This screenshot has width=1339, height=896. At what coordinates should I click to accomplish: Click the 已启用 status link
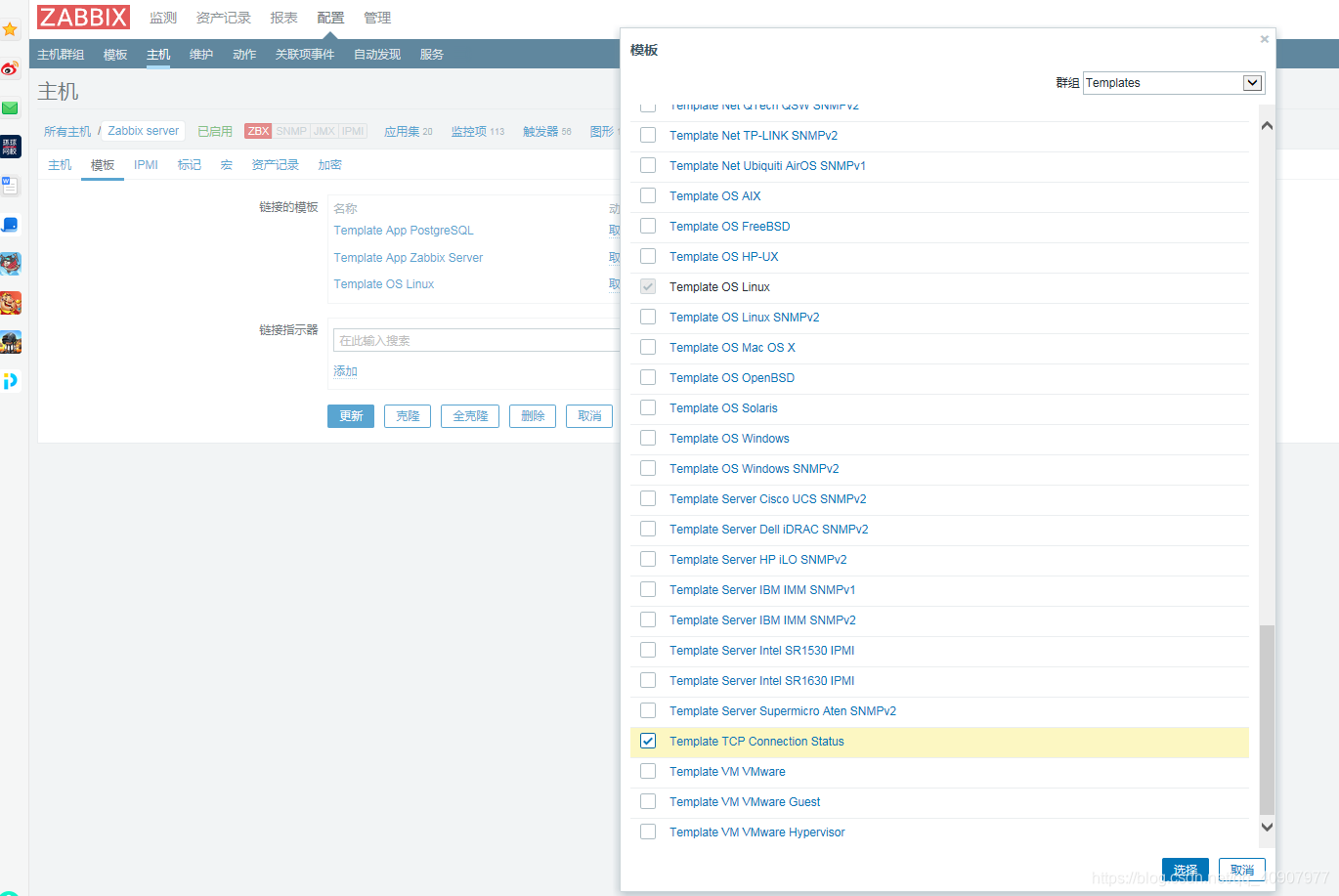(x=215, y=131)
